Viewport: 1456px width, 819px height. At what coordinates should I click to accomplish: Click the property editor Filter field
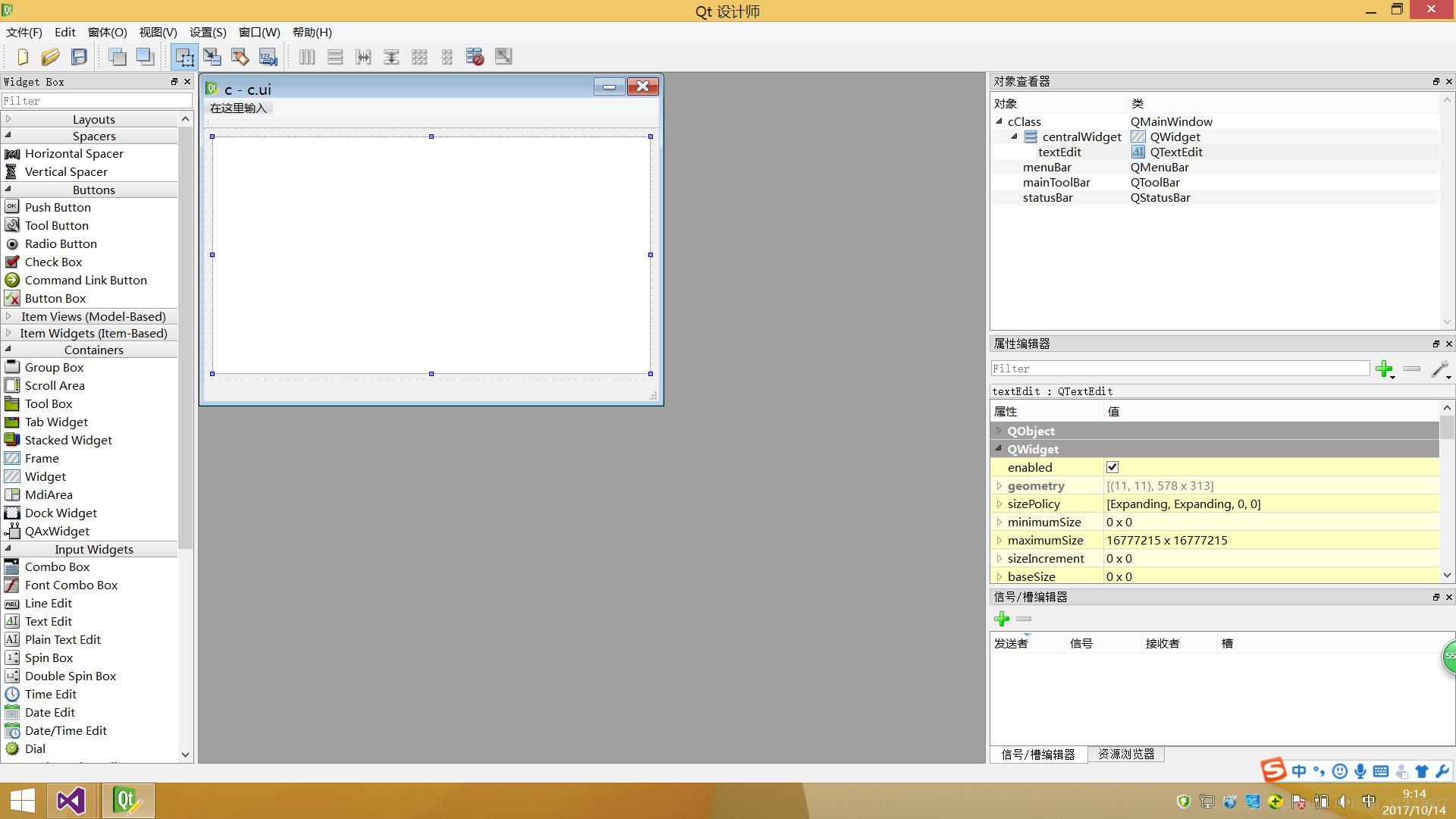tap(1179, 369)
